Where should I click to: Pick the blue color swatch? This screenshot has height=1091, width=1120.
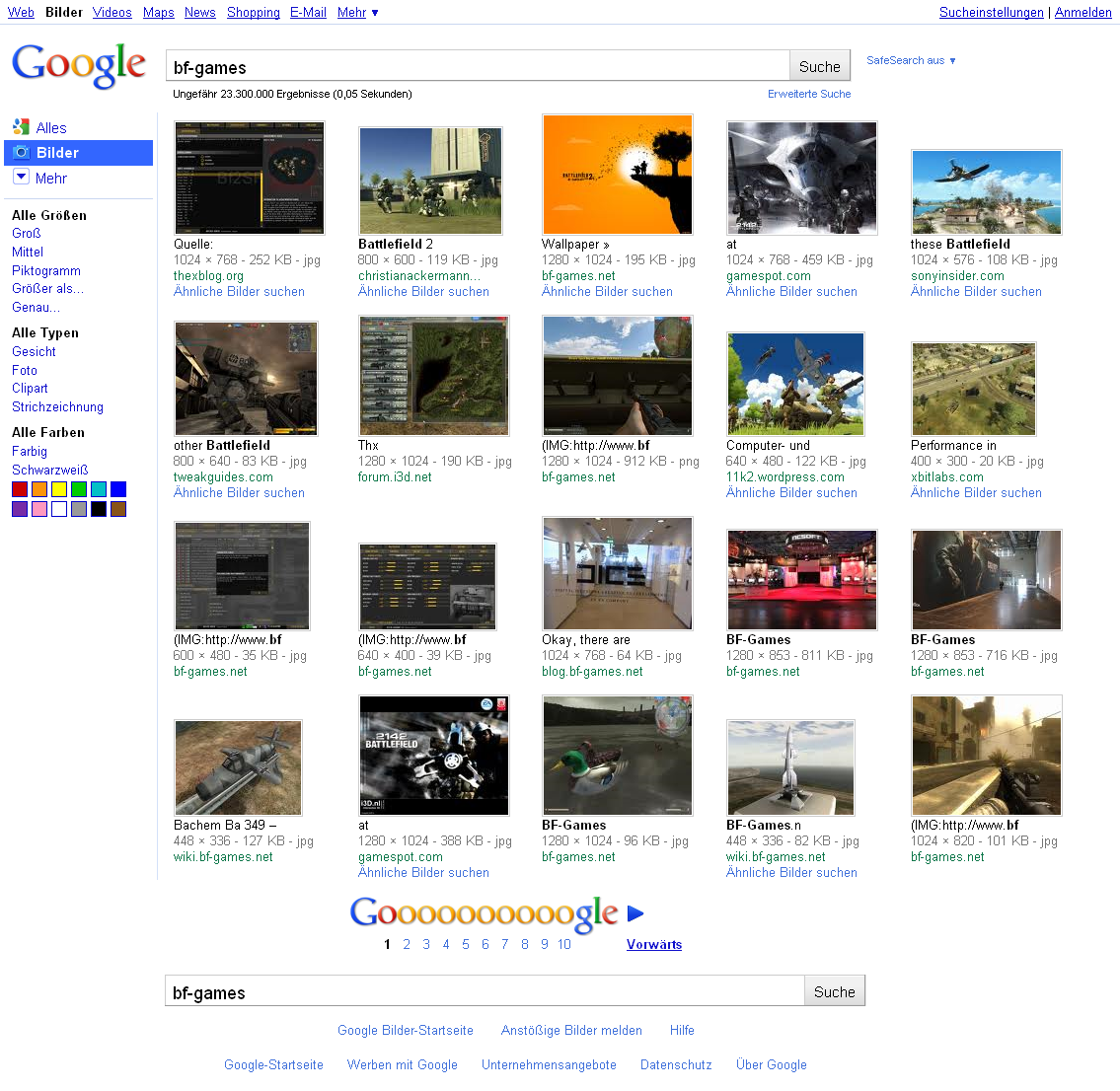pos(118,489)
